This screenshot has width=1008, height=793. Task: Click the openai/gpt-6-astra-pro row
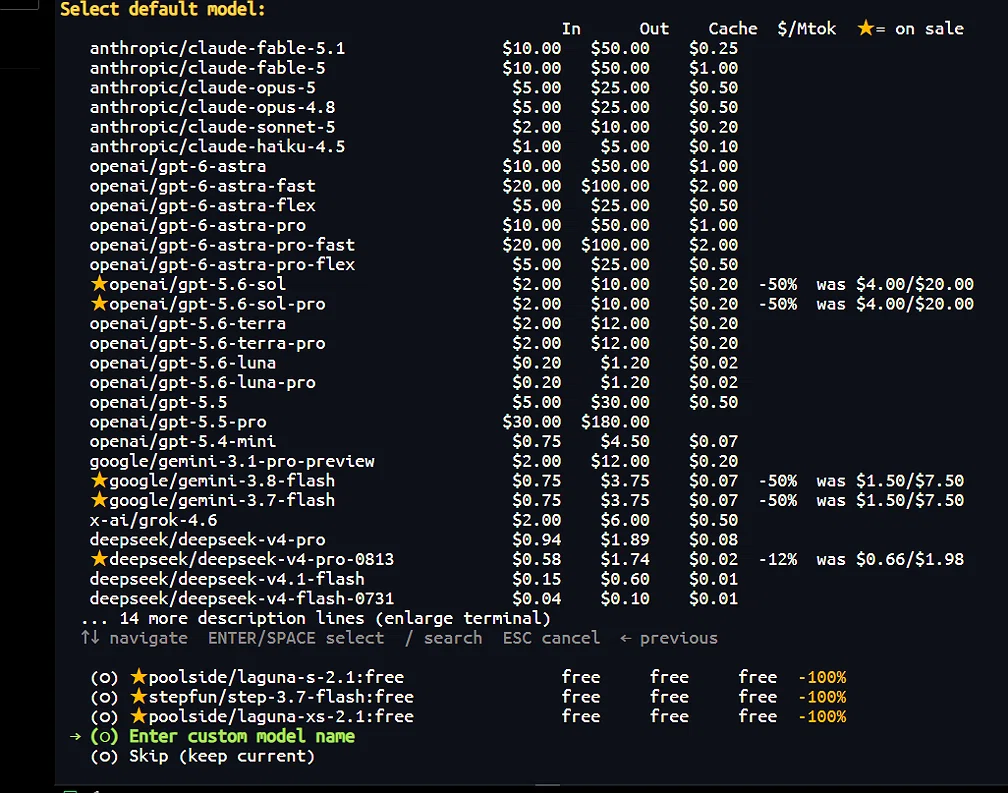(414, 226)
